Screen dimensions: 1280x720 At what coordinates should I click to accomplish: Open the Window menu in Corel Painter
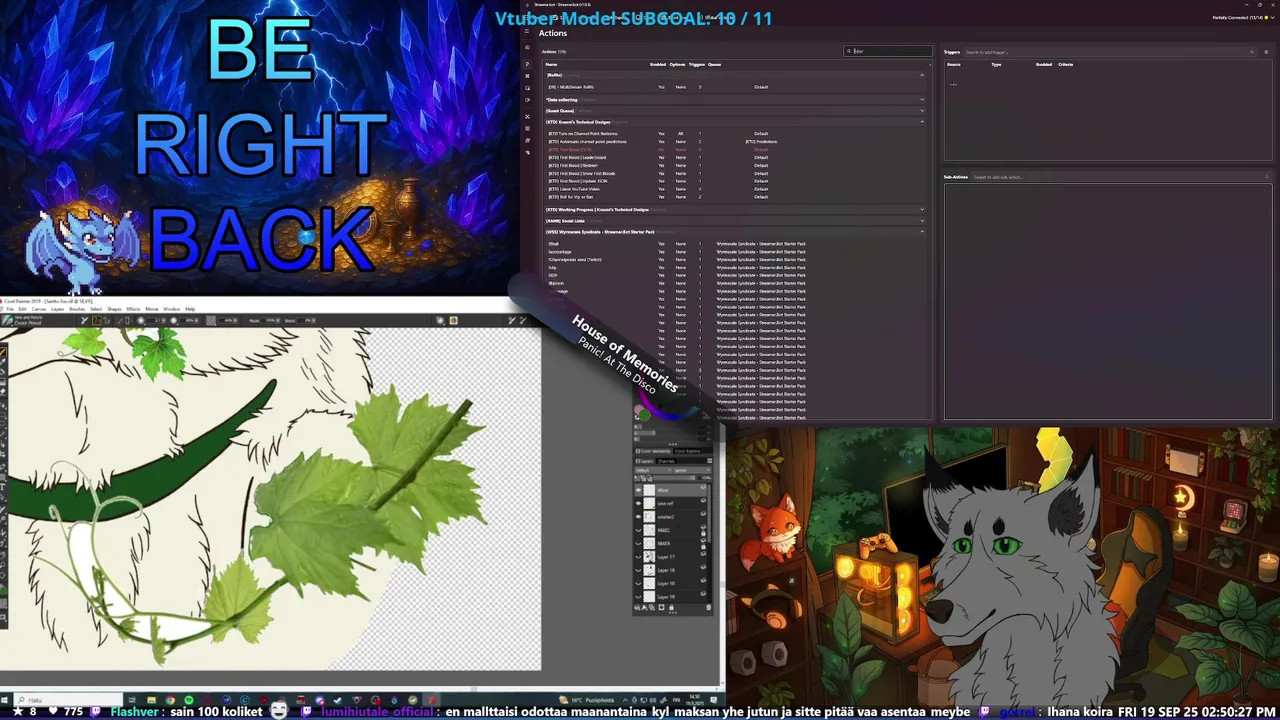(172, 309)
